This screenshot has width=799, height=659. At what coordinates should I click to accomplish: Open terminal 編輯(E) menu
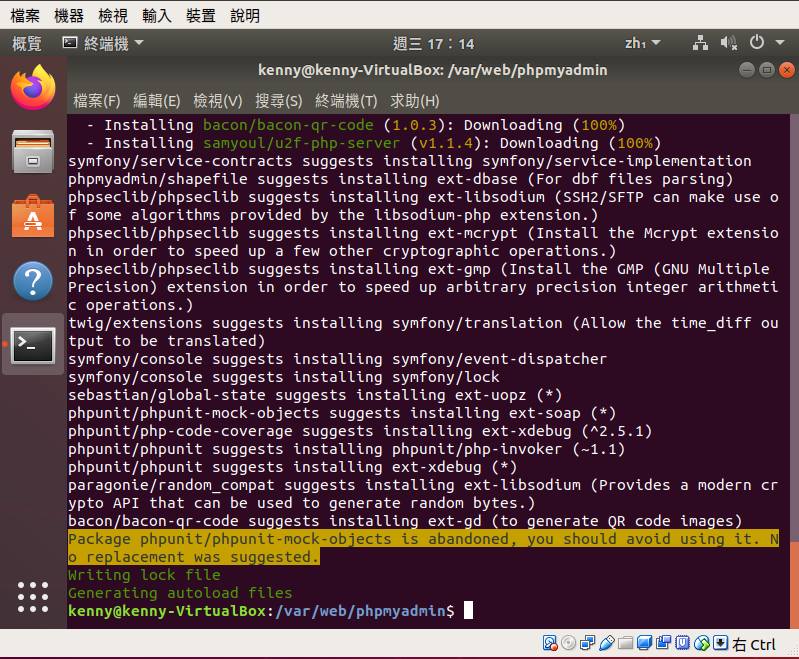[157, 101]
